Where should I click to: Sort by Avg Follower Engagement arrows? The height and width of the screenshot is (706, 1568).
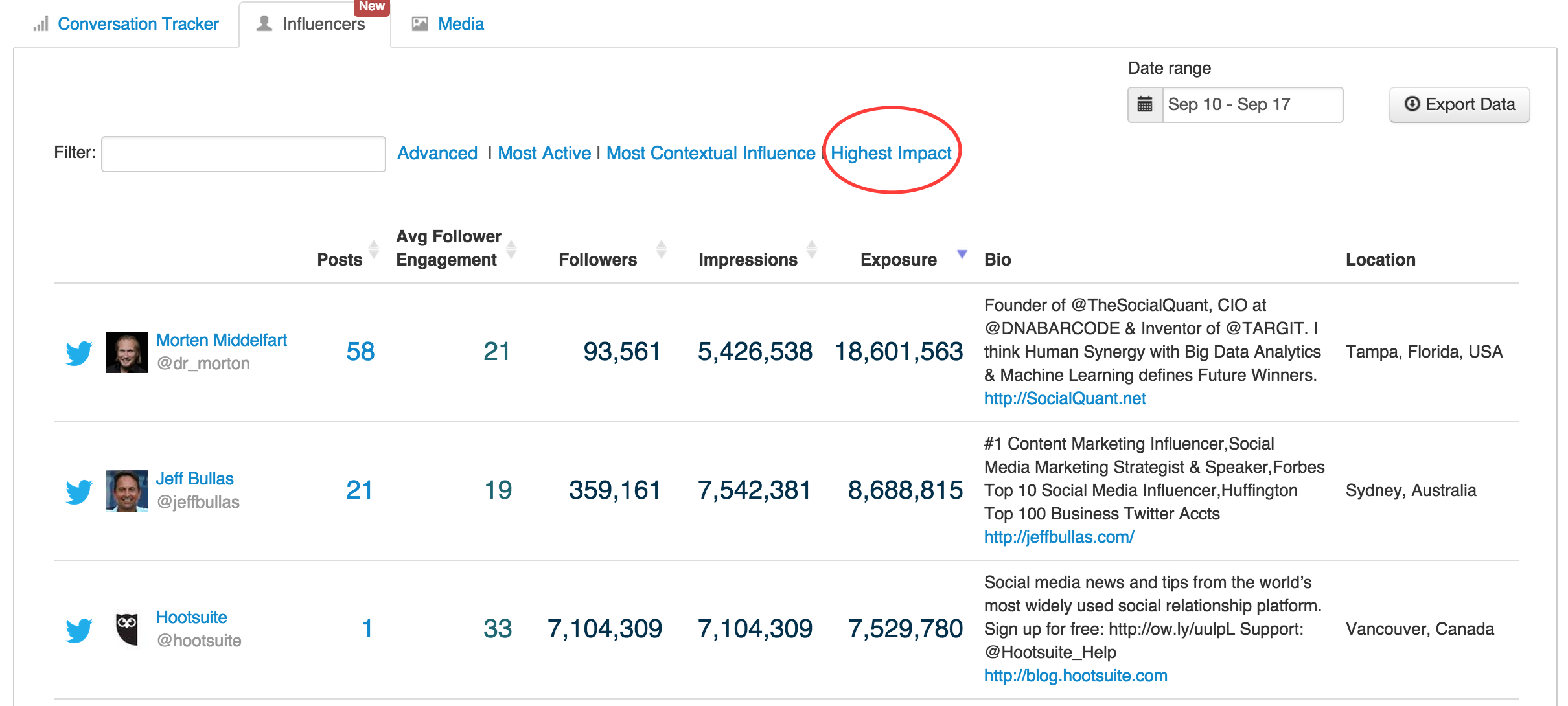(x=511, y=249)
